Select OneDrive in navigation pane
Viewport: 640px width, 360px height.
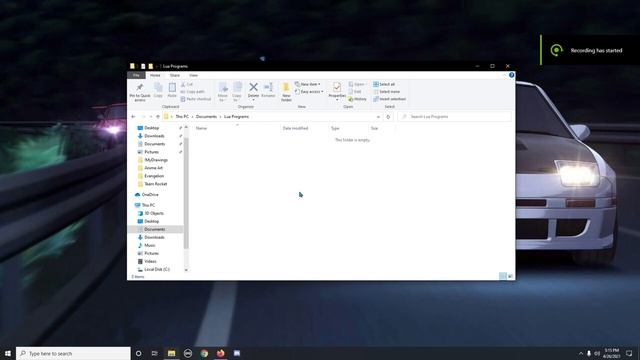coord(150,195)
